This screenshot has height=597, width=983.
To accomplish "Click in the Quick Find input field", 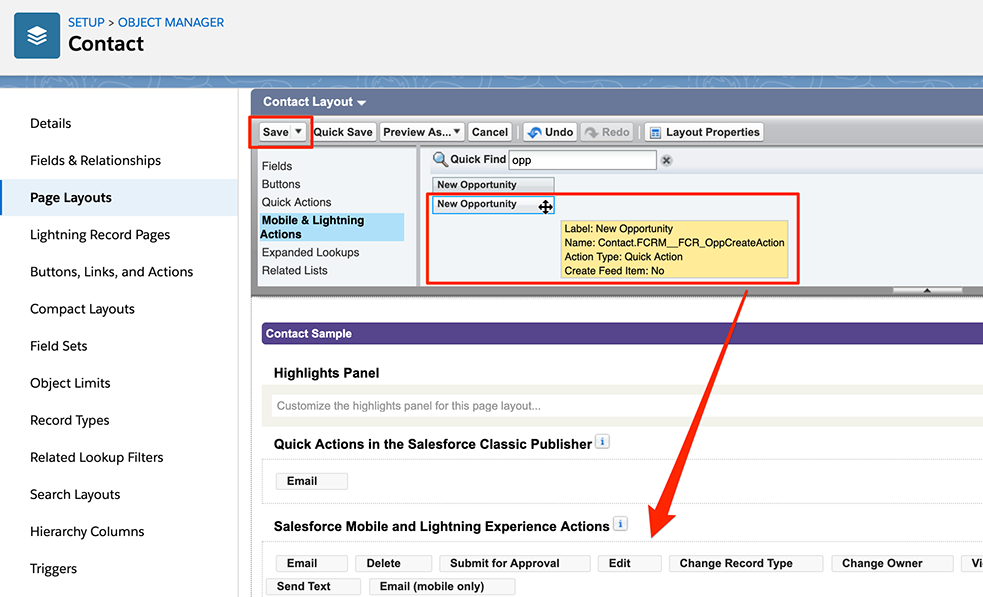I will pos(582,160).
